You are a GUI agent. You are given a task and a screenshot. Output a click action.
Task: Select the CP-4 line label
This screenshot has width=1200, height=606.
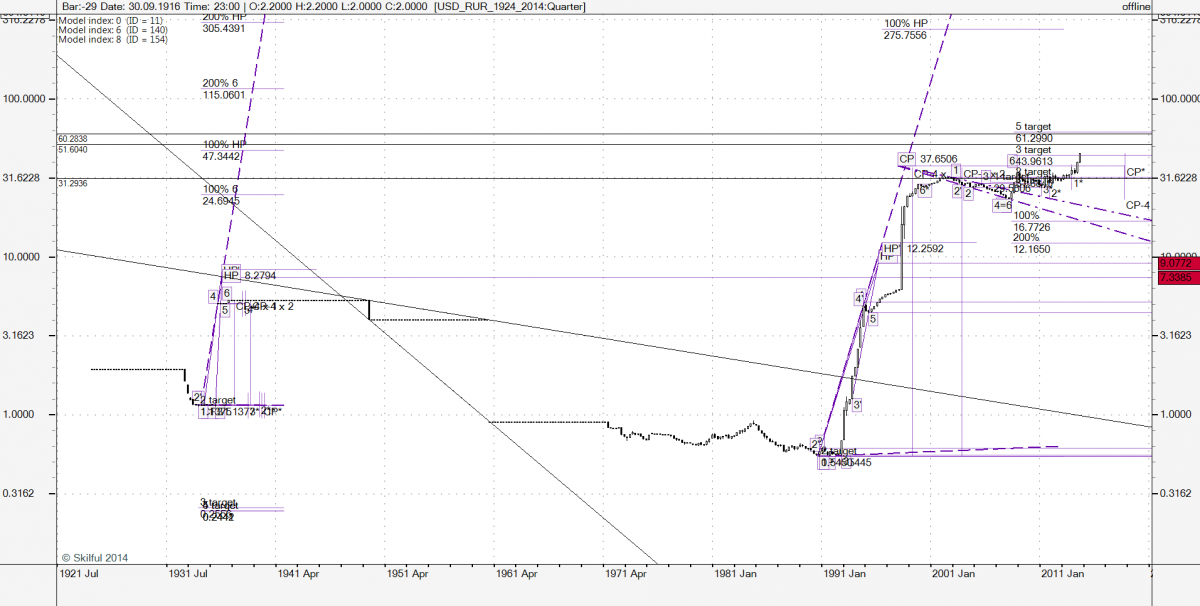[1137, 205]
